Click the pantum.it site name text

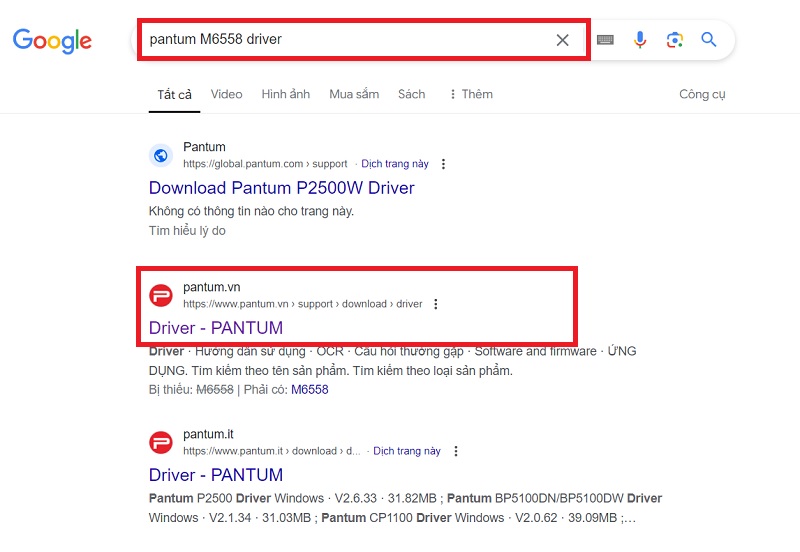point(208,434)
